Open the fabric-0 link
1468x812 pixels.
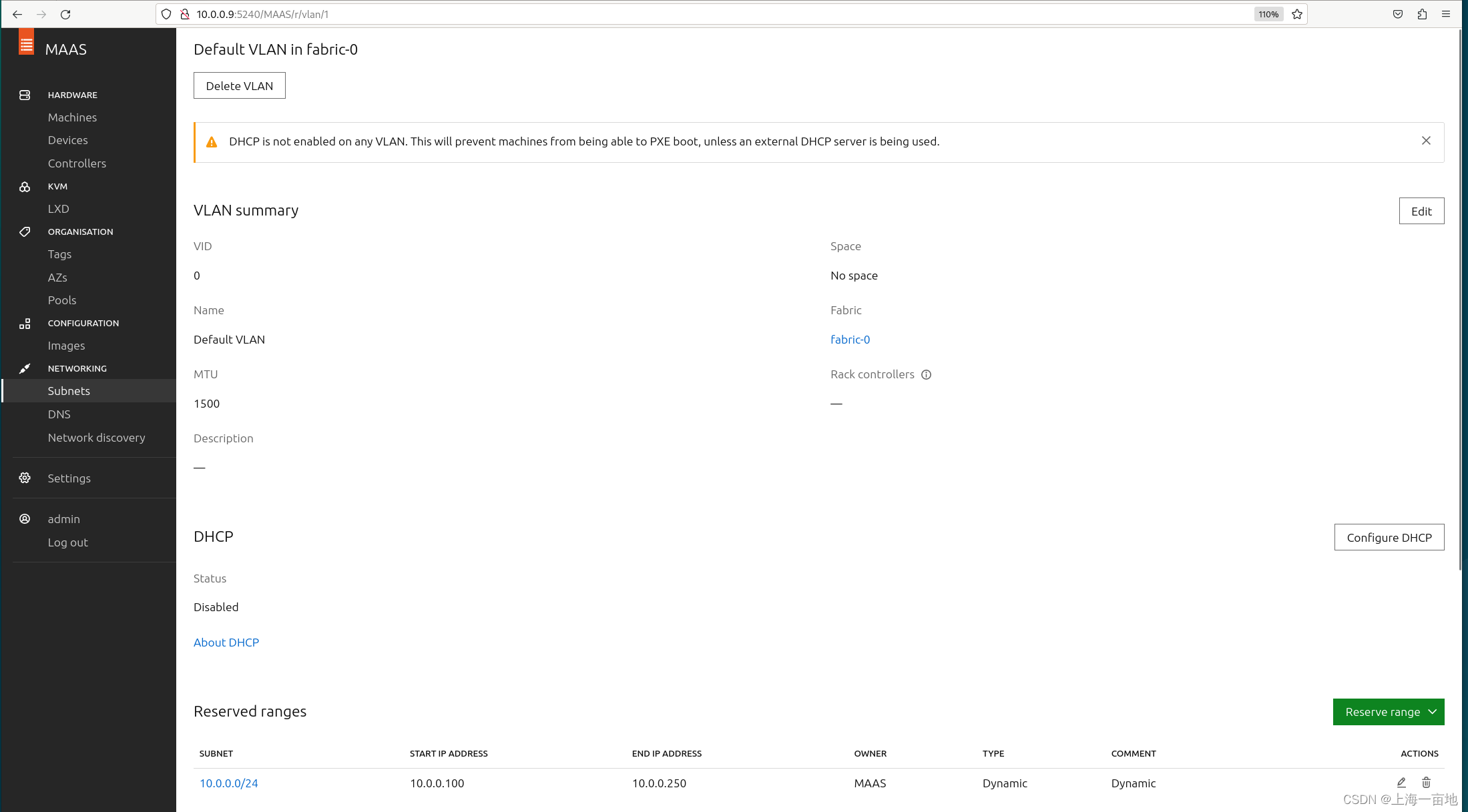pos(850,340)
